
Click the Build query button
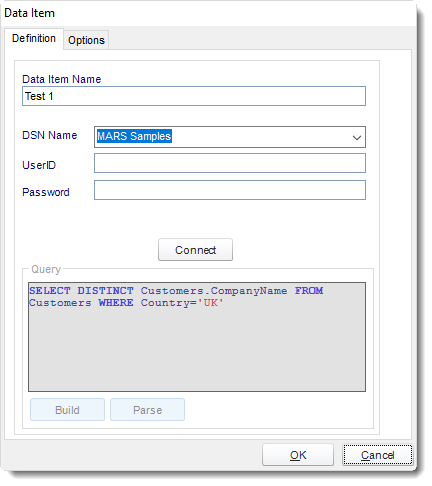click(67, 410)
